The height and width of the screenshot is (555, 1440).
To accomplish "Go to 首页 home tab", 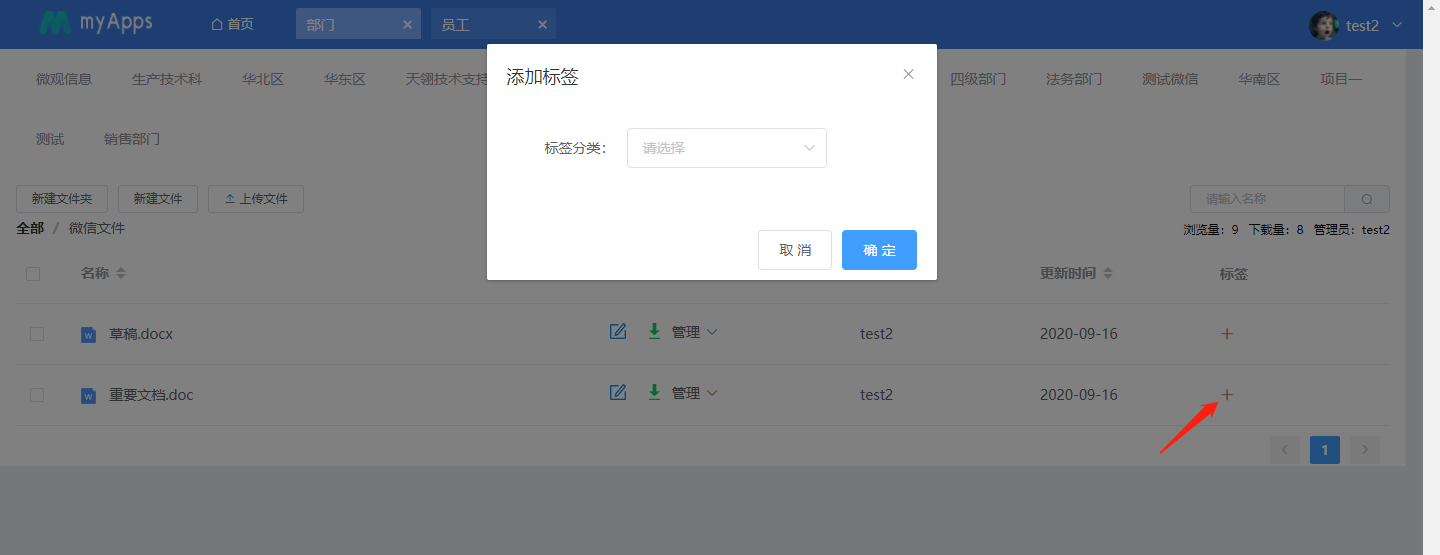I will [232, 25].
